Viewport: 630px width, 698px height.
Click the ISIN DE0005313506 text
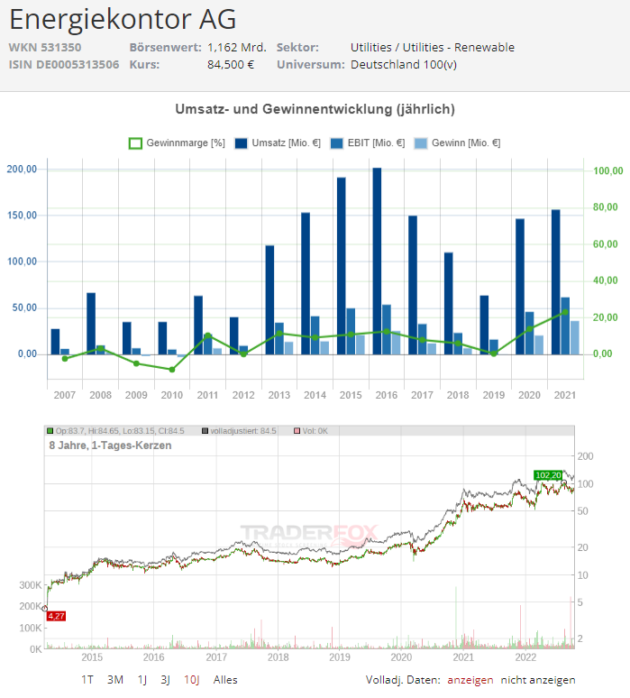(64, 65)
